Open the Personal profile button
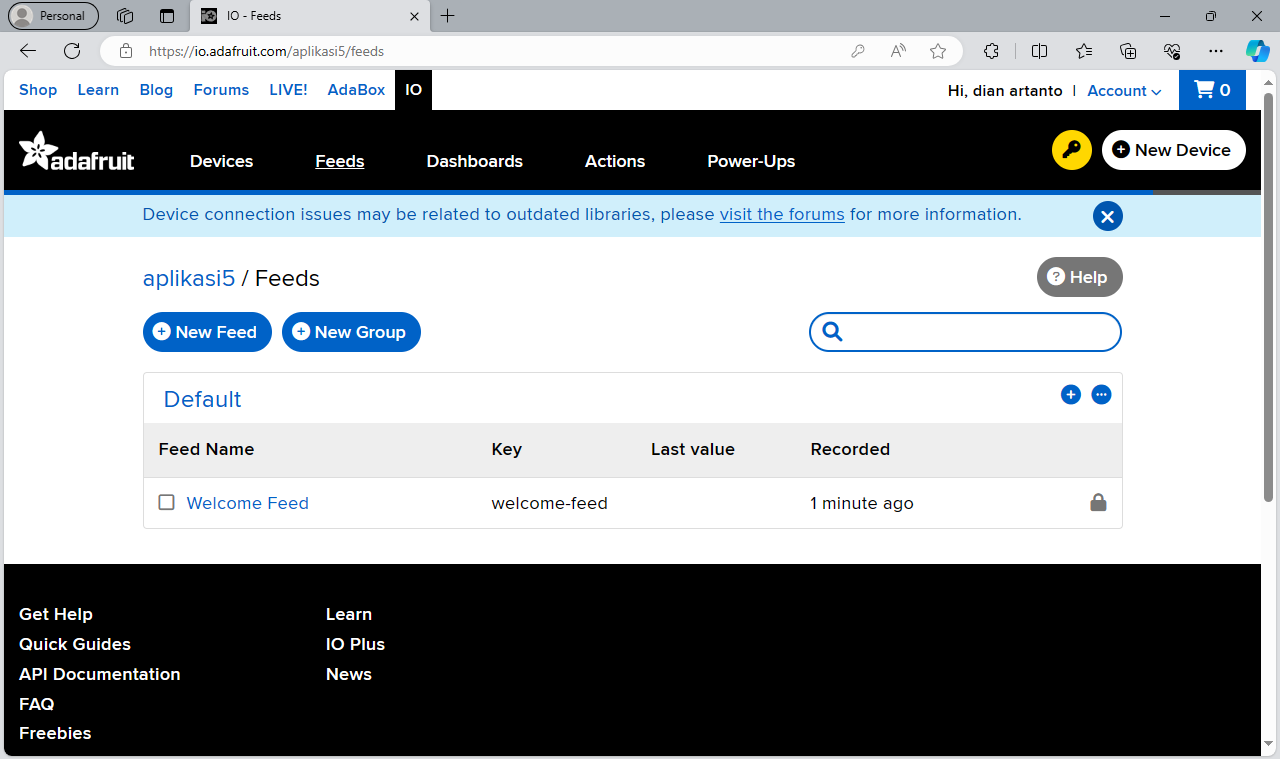This screenshot has width=1280, height=759. tap(53, 16)
